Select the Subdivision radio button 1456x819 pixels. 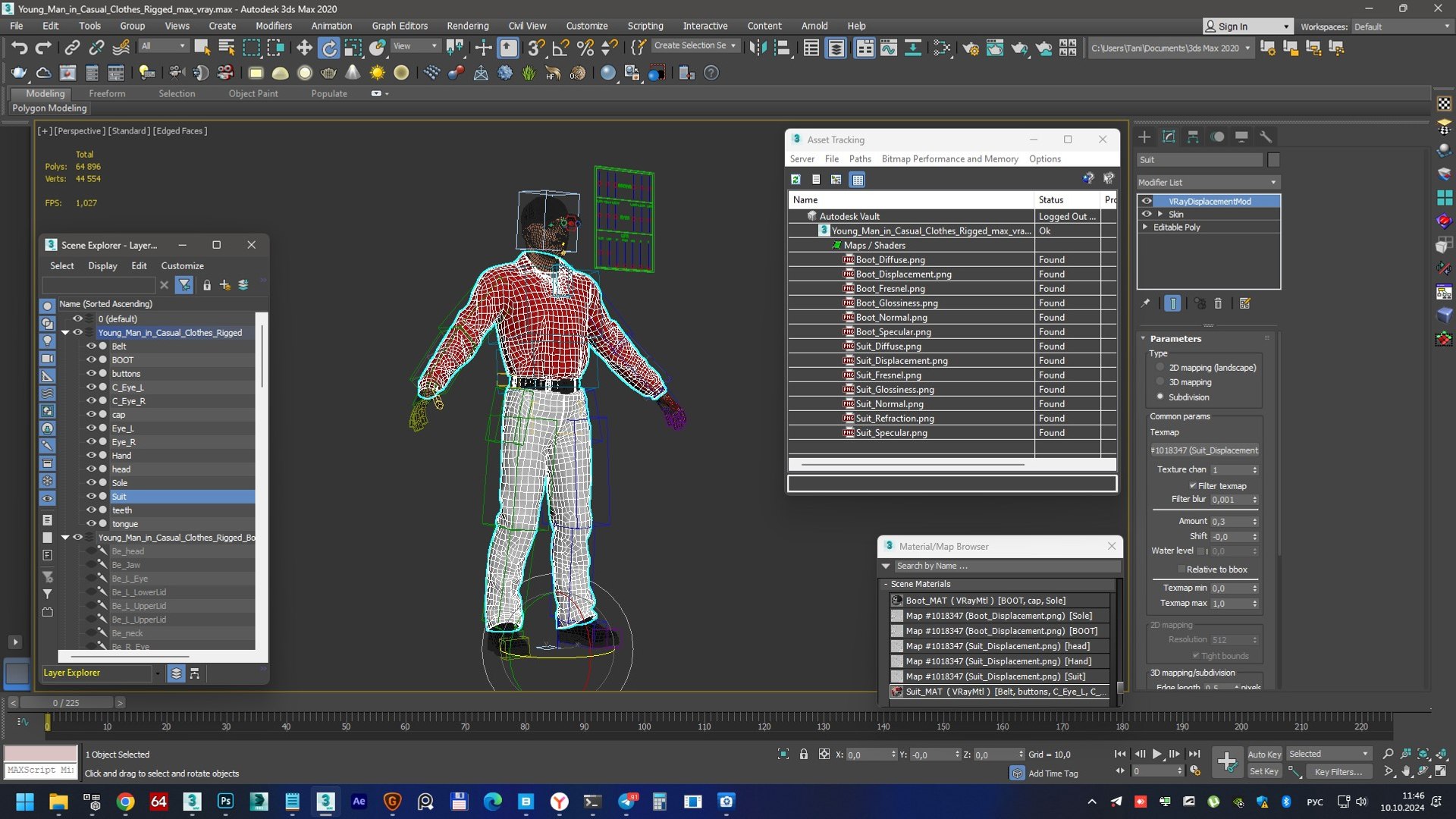1159,397
